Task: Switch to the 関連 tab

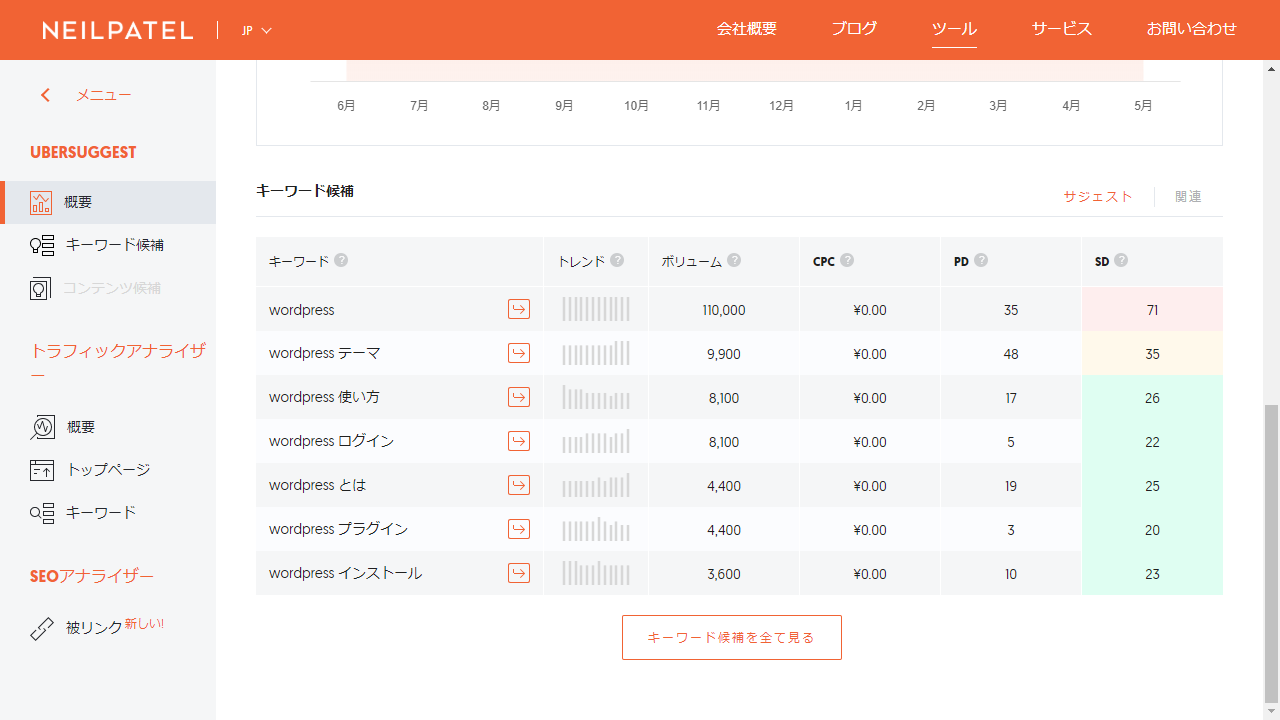Action: point(1188,197)
